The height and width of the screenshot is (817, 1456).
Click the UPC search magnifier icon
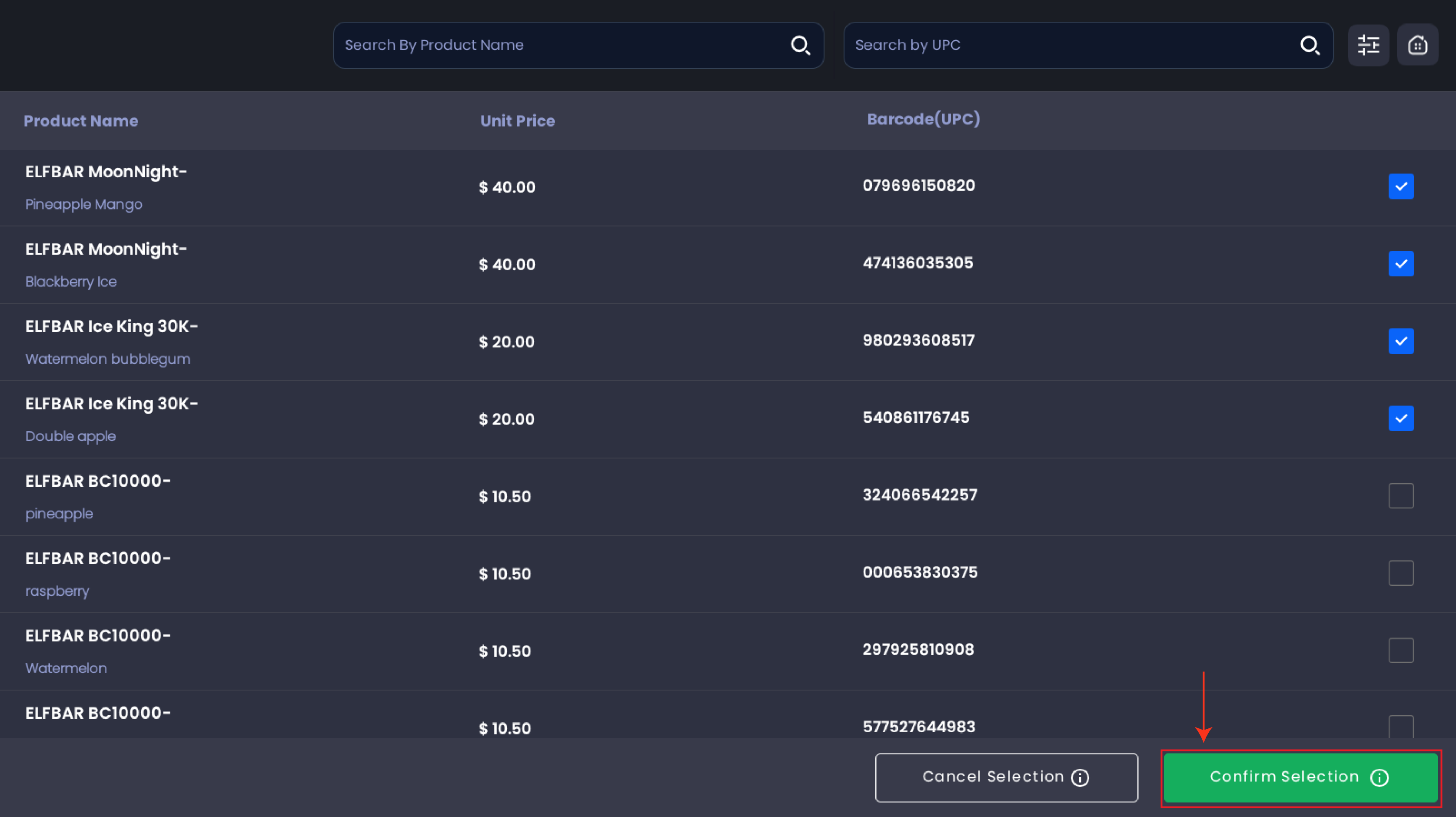(1310, 45)
